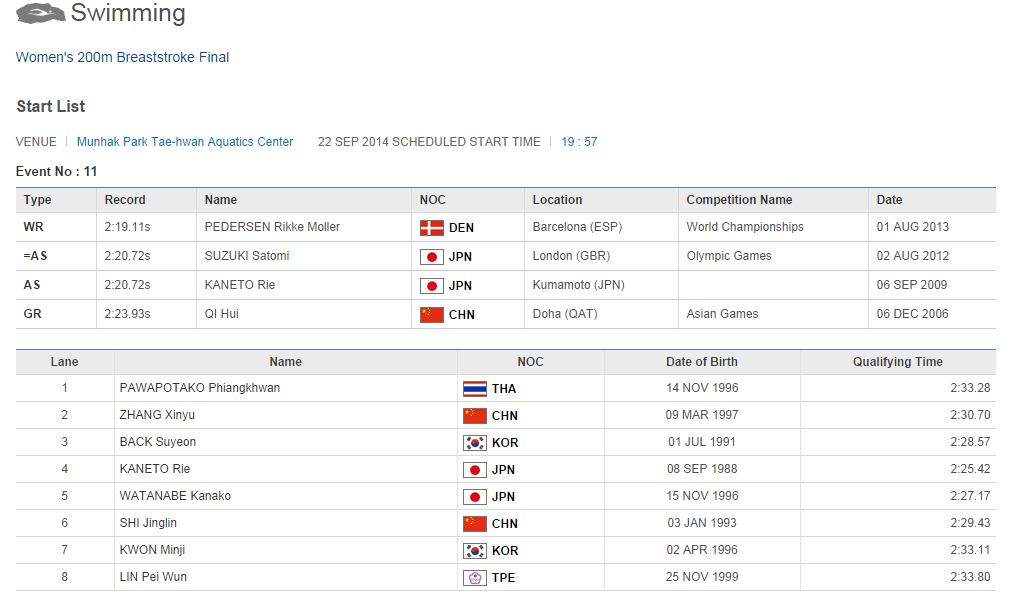Click the 19 : 57 scheduled start time
Viewport: 1018px width, 592px height.
click(579, 142)
